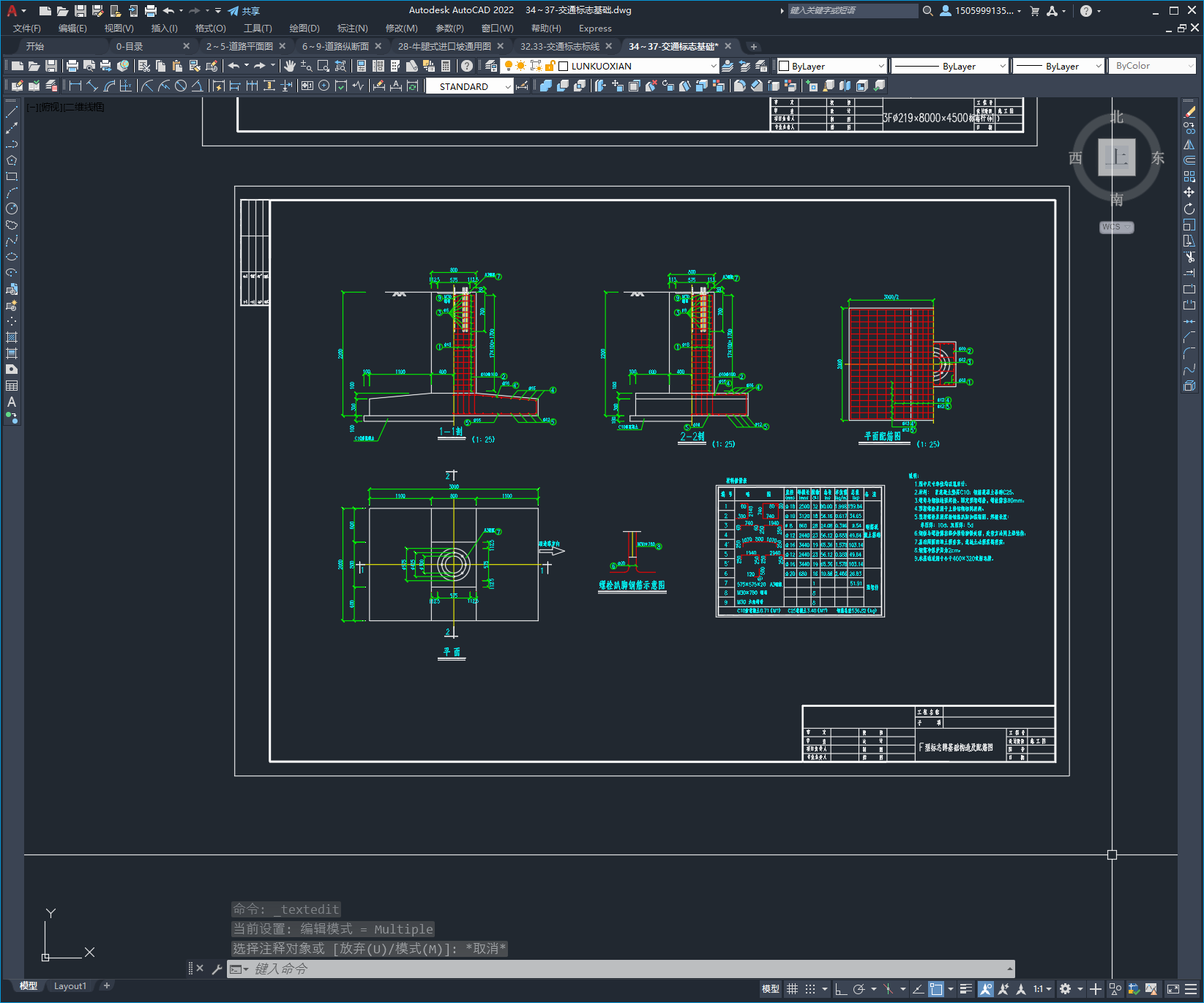The width and height of the screenshot is (1204, 1003).
Task: Open the Tool Palettes window icon
Action: tap(395, 66)
